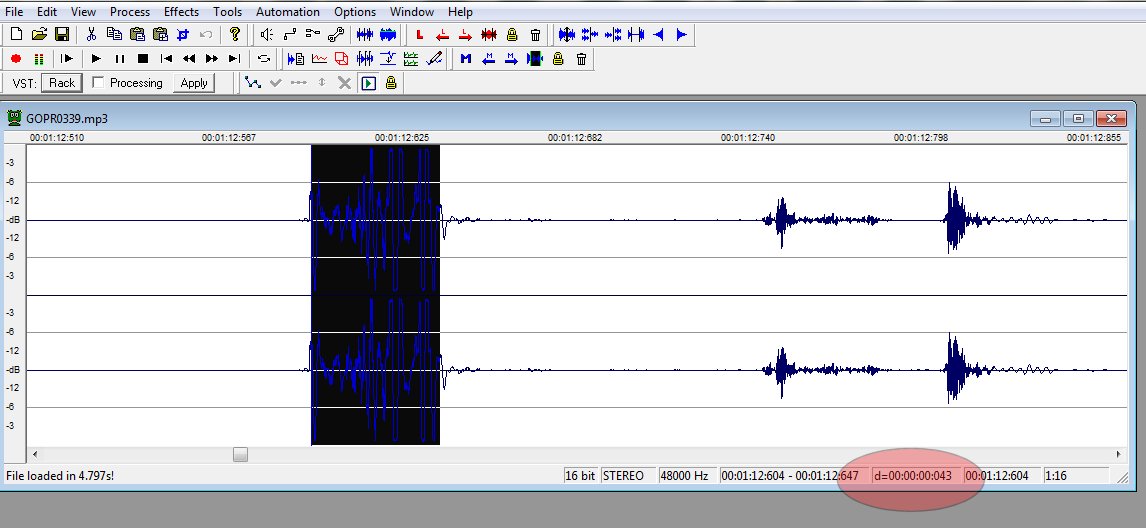The image size is (1146, 528).
Task: Toggle the automation toolbar padlock
Action: [x=391, y=83]
